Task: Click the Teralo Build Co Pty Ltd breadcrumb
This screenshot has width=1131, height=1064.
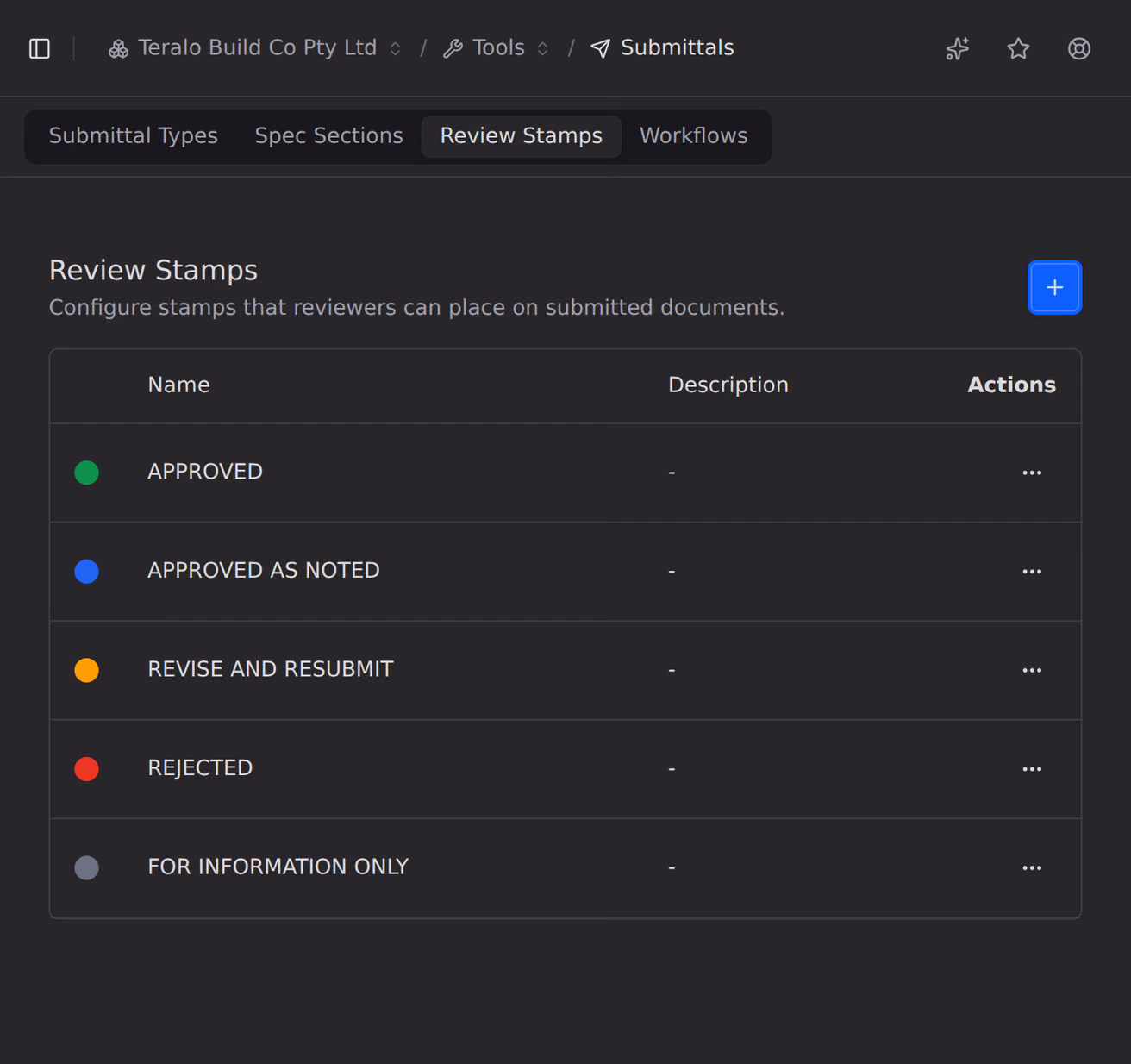Action: [x=257, y=47]
